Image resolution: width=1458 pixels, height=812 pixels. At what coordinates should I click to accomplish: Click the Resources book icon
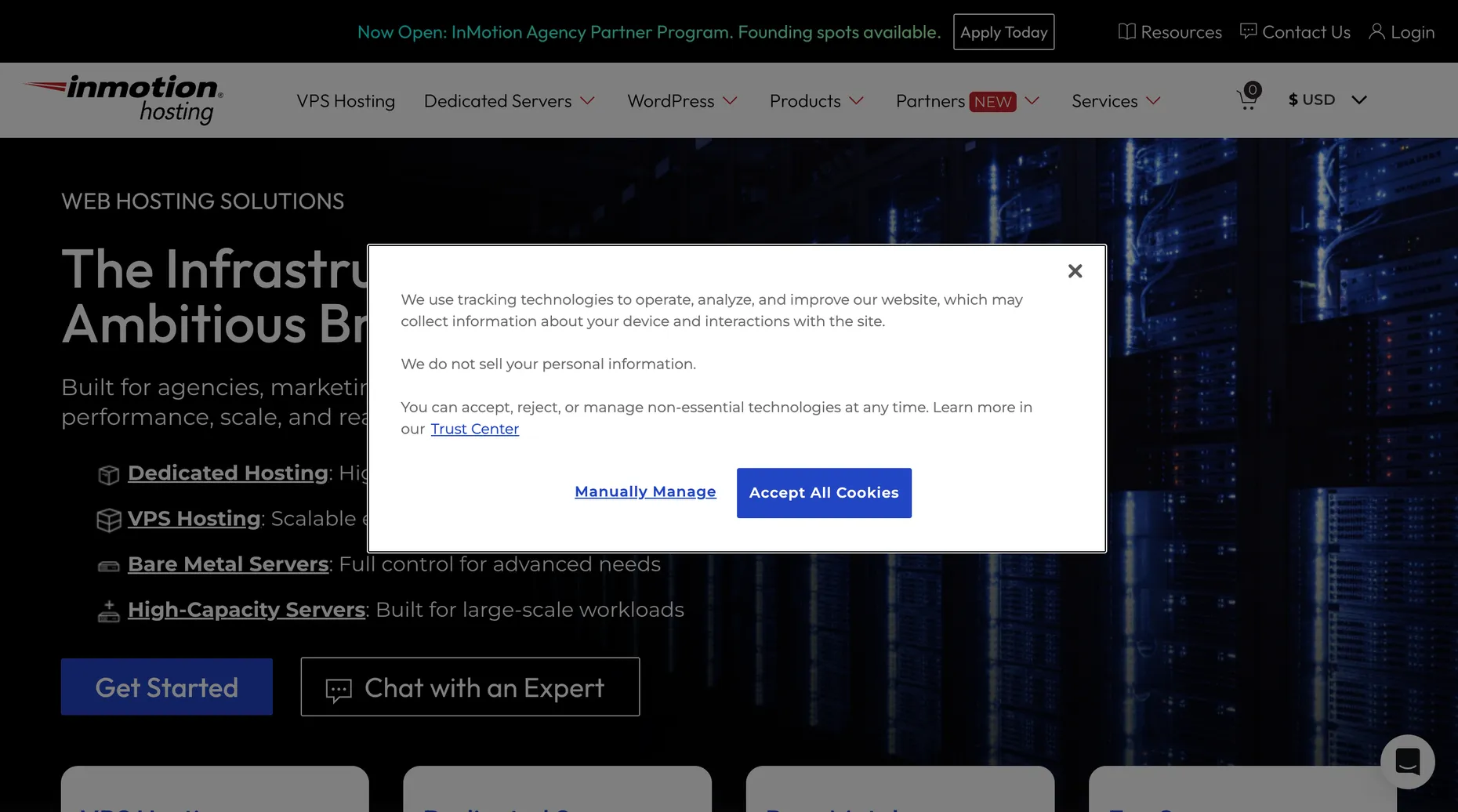pyautogui.click(x=1126, y=32)
